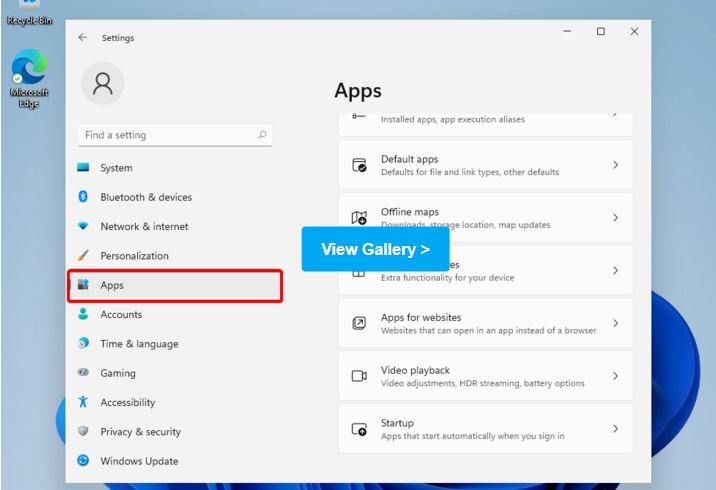Image resolution: width=716 pixels, height=490 pixels.
Task: Open Microsoft Edge desktop shortcut
Action: tap(29, 79)
